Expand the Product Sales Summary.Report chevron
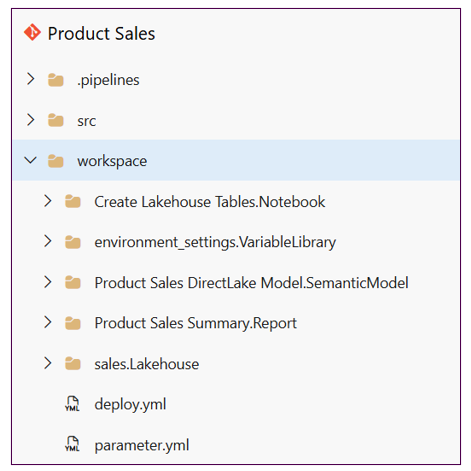Viewport: 471px width, 471px height. [48, 322]
